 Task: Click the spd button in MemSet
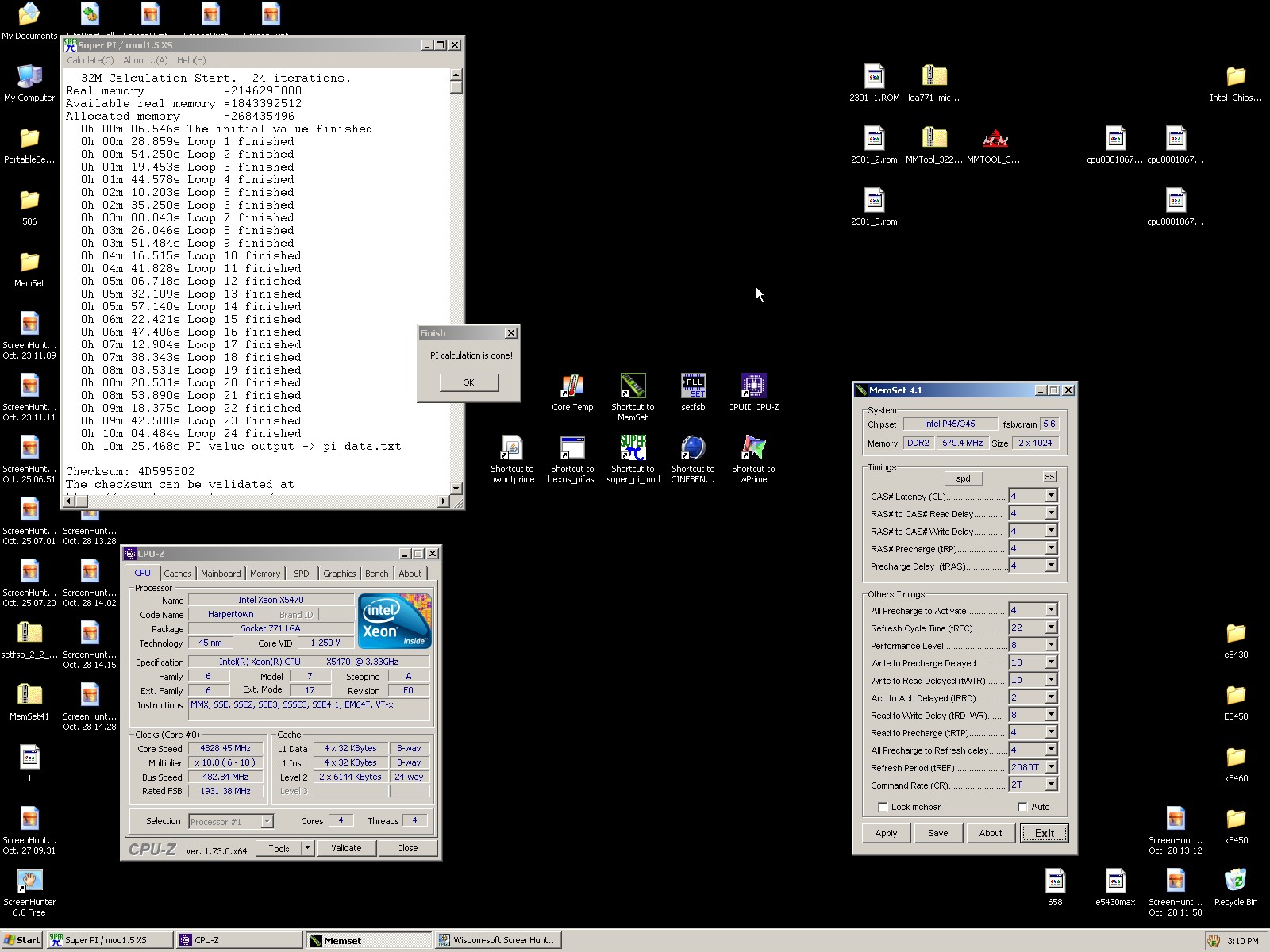963,478
